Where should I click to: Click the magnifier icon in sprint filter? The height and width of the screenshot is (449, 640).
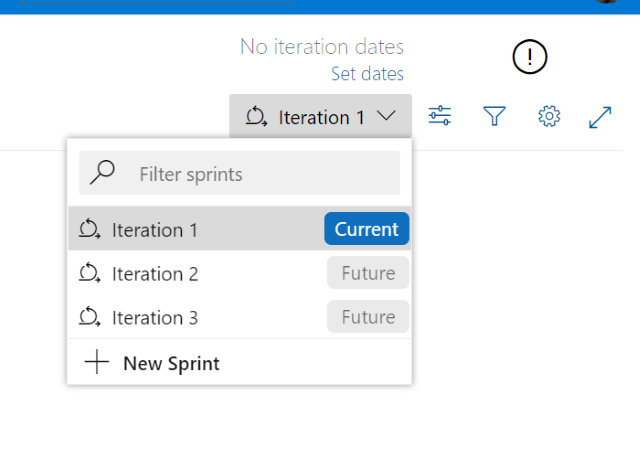[102, 172]
